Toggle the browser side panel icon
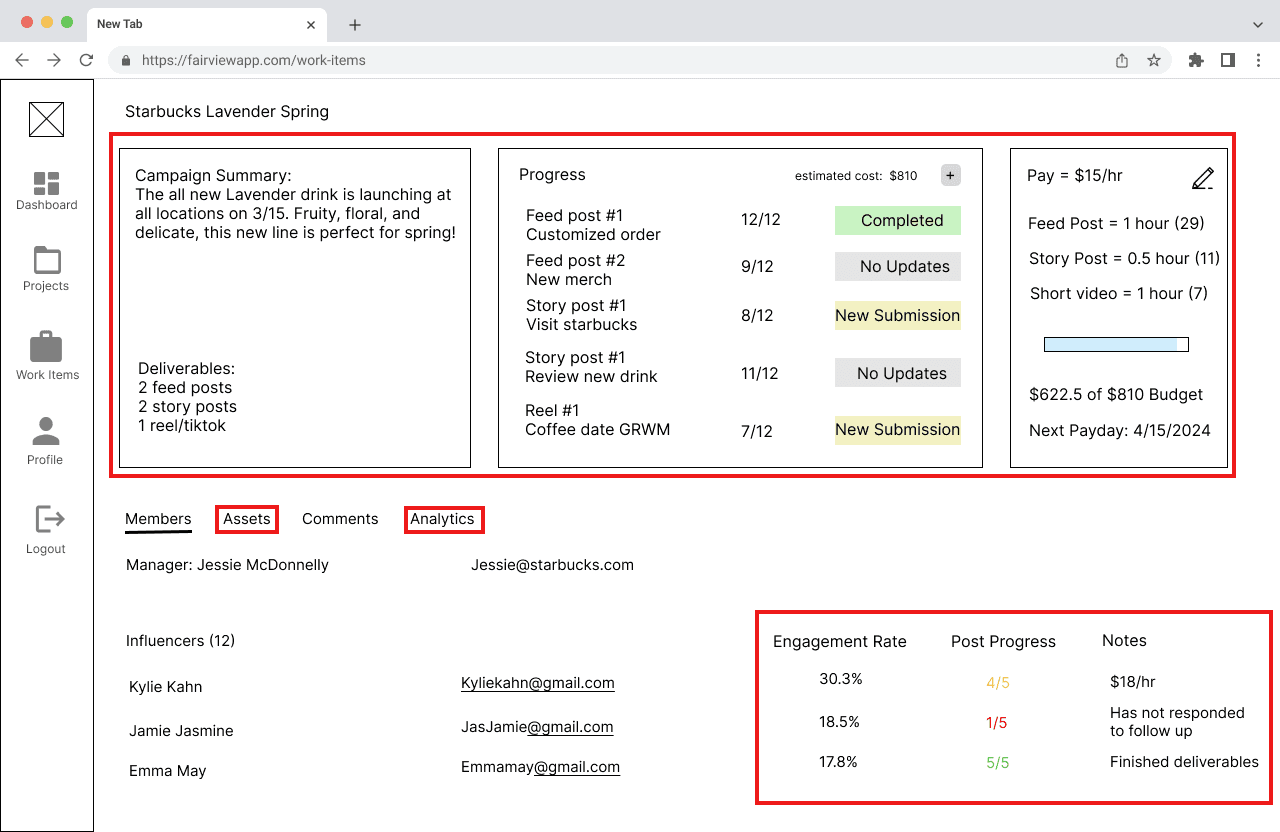This screenshot has height=832, width=1280. pos(1228,60)
